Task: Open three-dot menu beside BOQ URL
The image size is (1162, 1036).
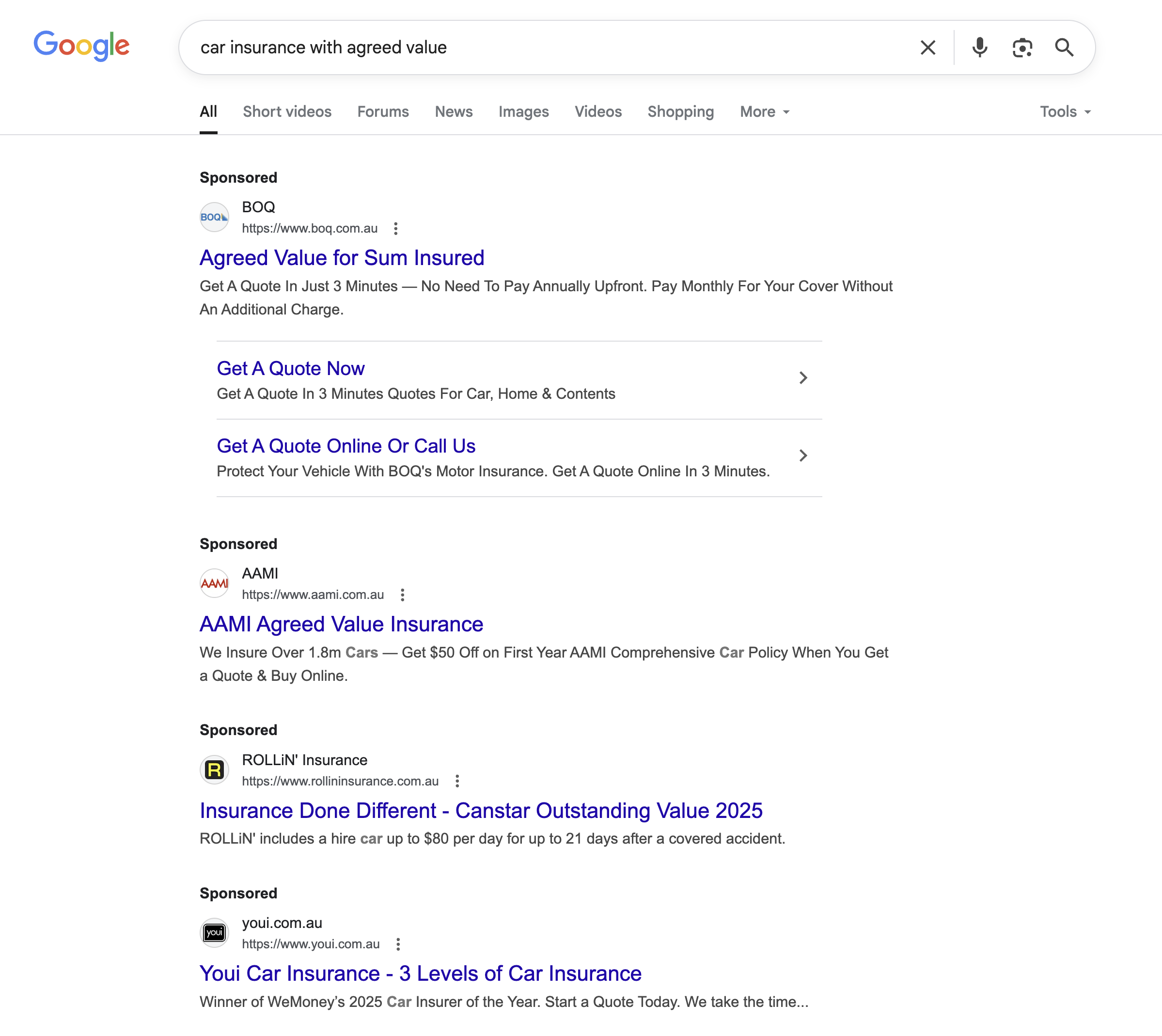Action: coord(396,229)
